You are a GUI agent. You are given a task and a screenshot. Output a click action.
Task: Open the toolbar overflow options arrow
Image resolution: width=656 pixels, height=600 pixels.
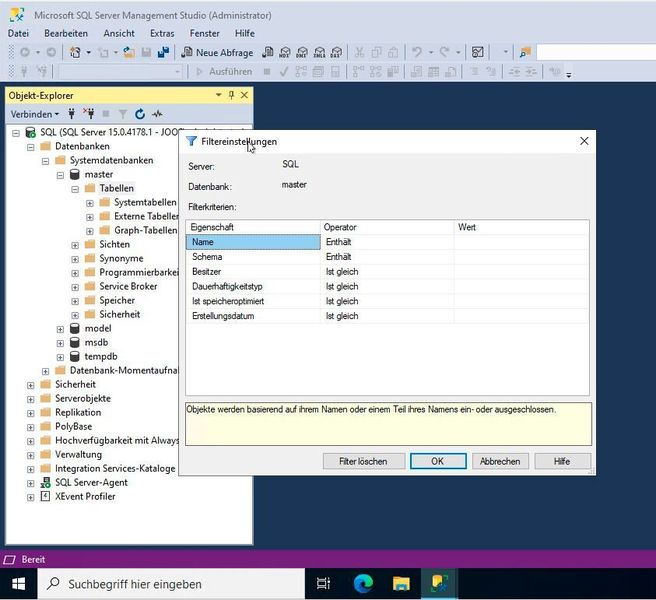pyautogui.click(x=569, y=75)
